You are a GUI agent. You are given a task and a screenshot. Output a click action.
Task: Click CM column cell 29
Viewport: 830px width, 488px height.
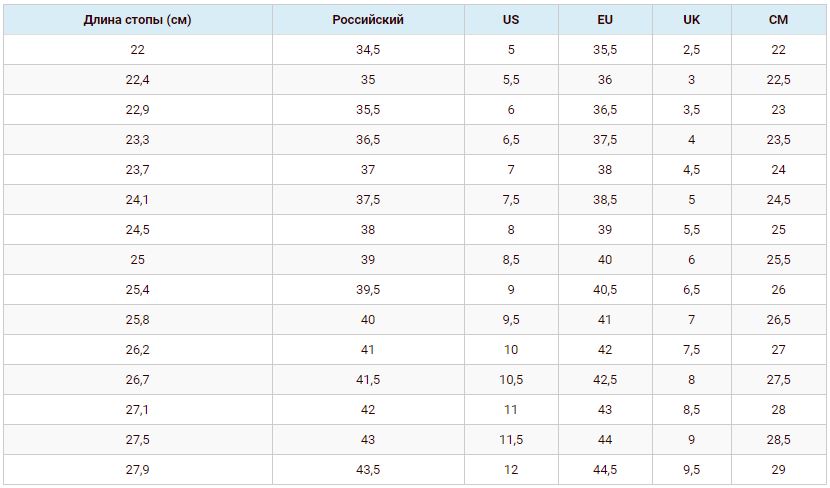point(778,470)
